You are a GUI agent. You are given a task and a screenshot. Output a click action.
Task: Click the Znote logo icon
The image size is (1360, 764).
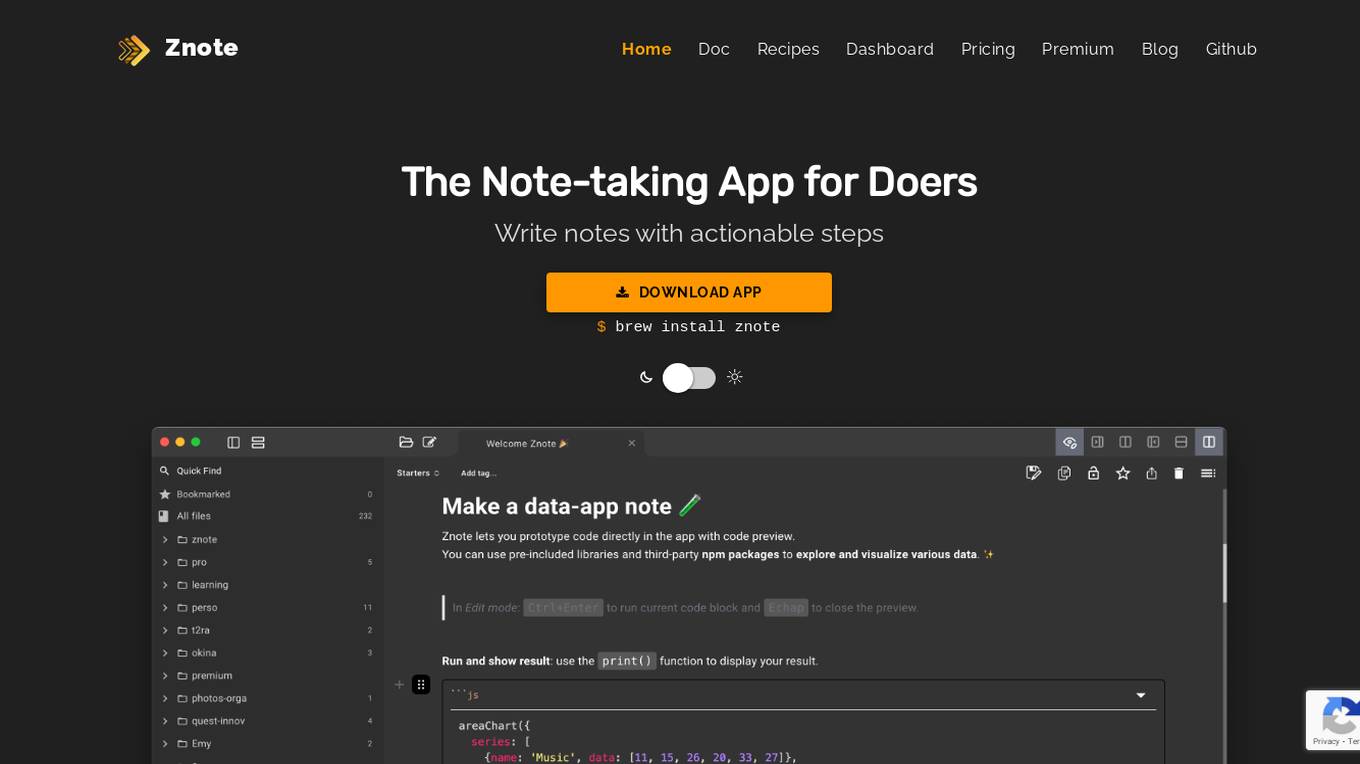tap(134, 50)
